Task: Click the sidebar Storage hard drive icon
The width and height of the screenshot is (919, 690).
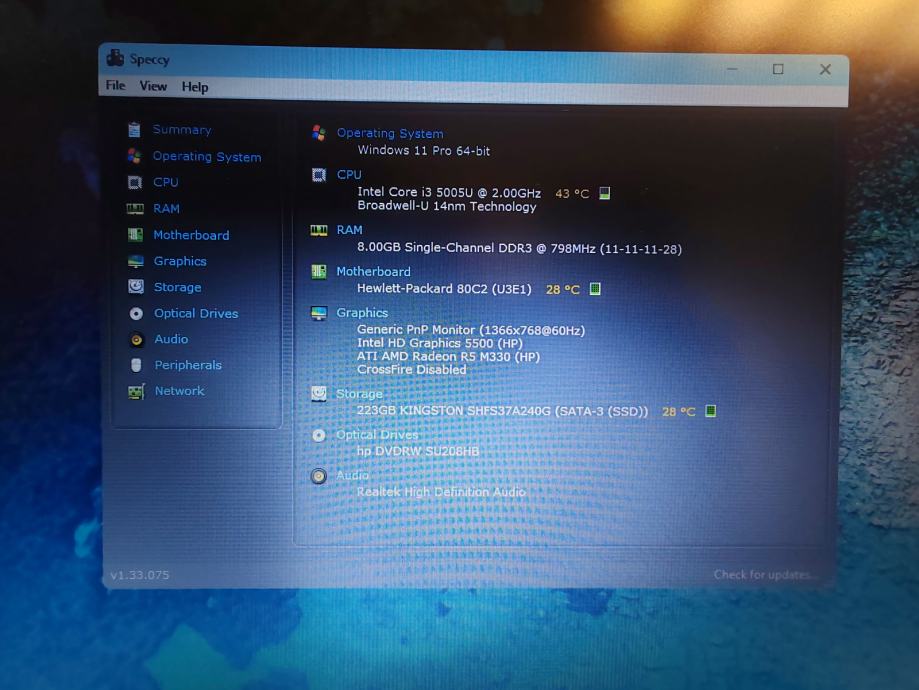Action: click(x=136, y=287)
